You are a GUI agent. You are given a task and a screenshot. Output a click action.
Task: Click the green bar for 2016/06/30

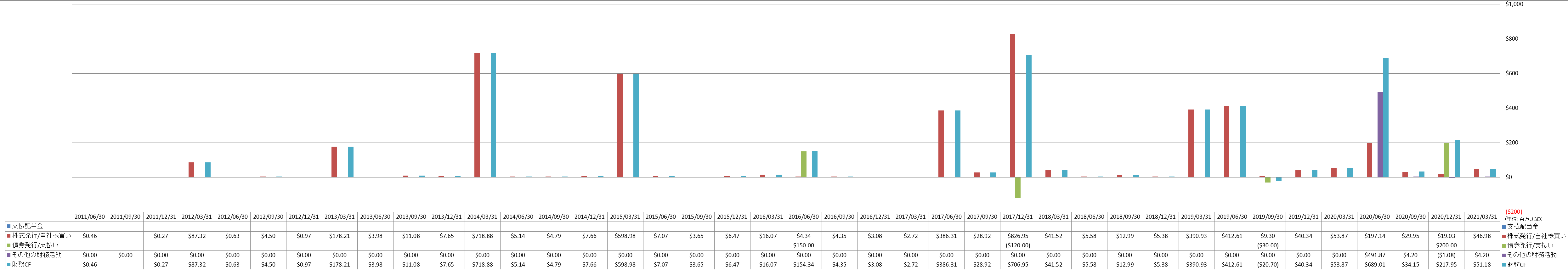(803, 165)
